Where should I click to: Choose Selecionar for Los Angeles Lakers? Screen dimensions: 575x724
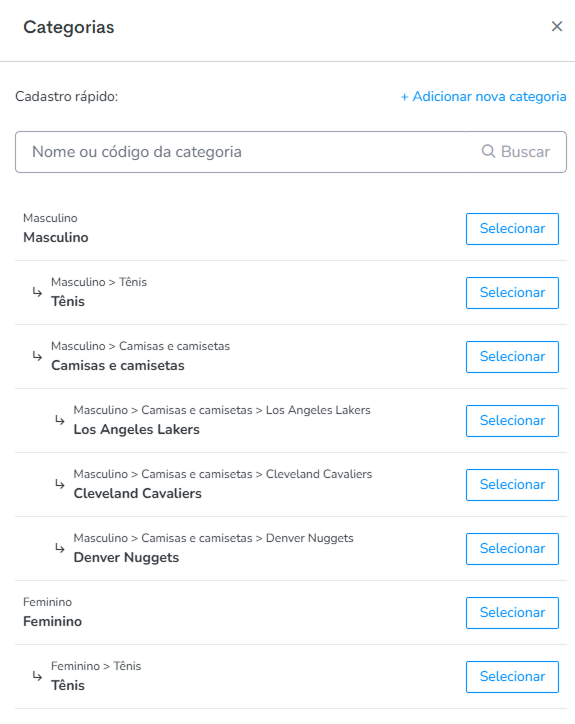(x=512, y=421)
